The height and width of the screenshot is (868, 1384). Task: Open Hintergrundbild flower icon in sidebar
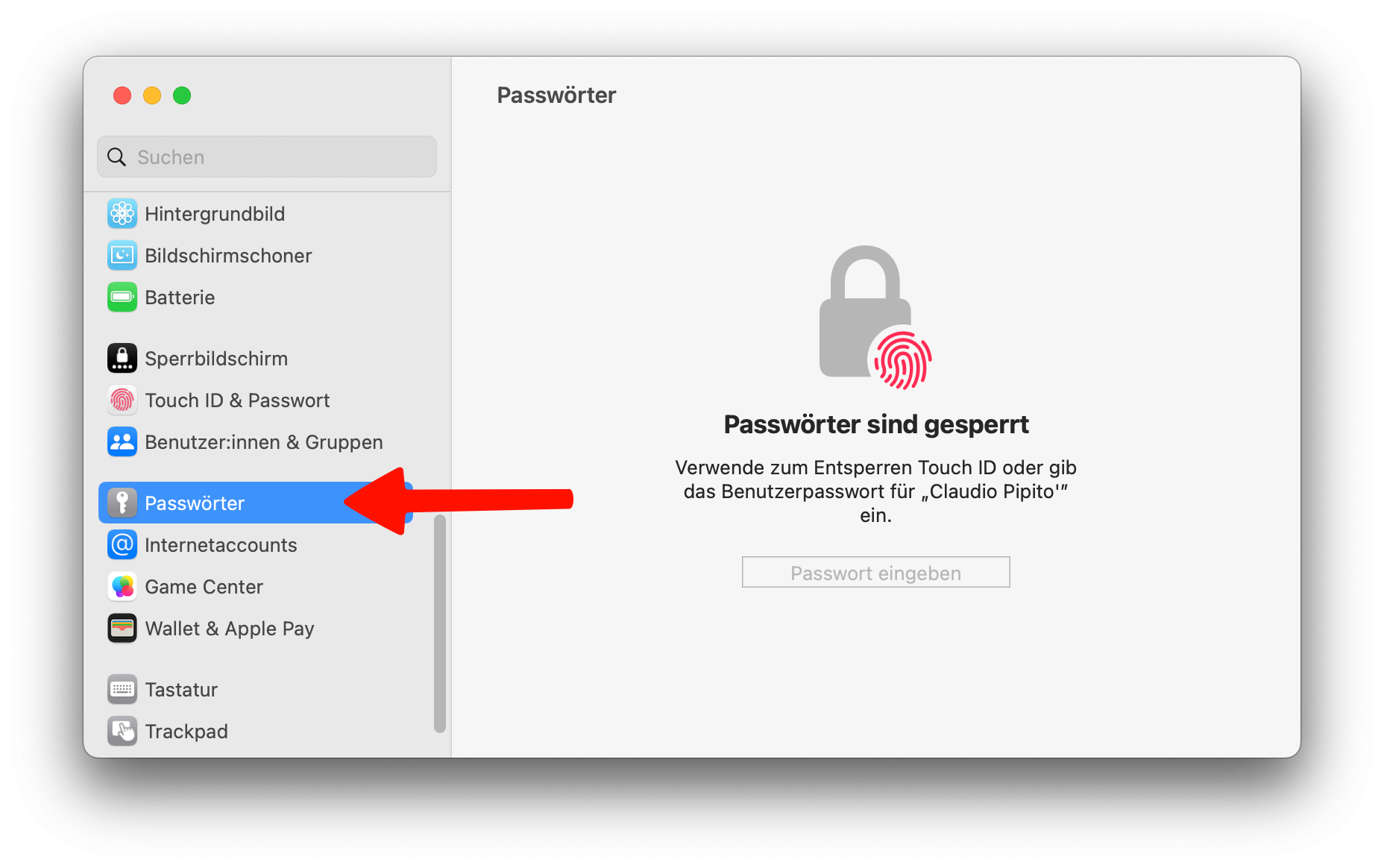pos(122,214)
